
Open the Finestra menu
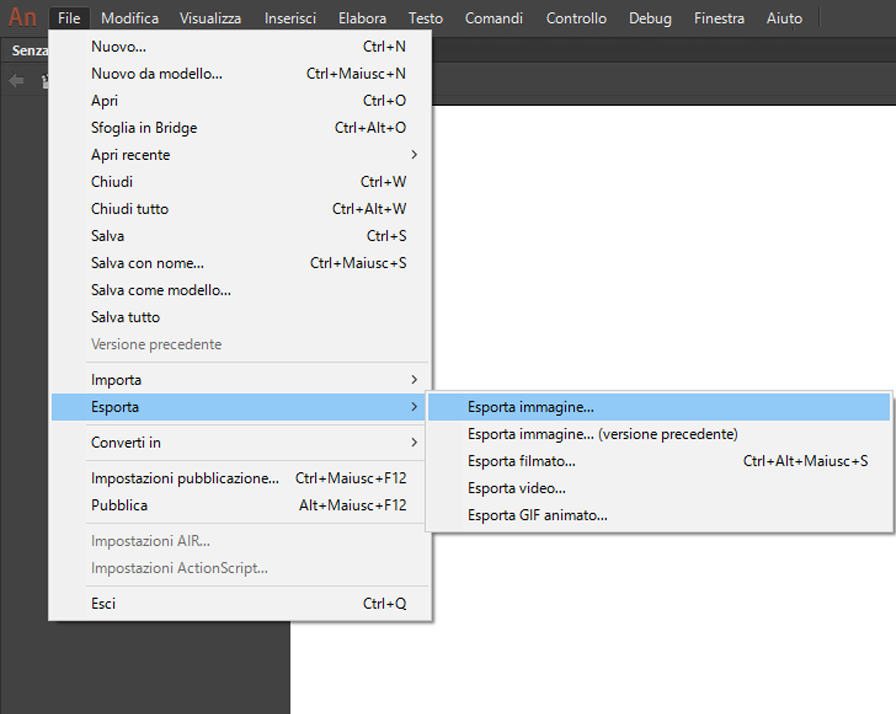coord(719,17)
